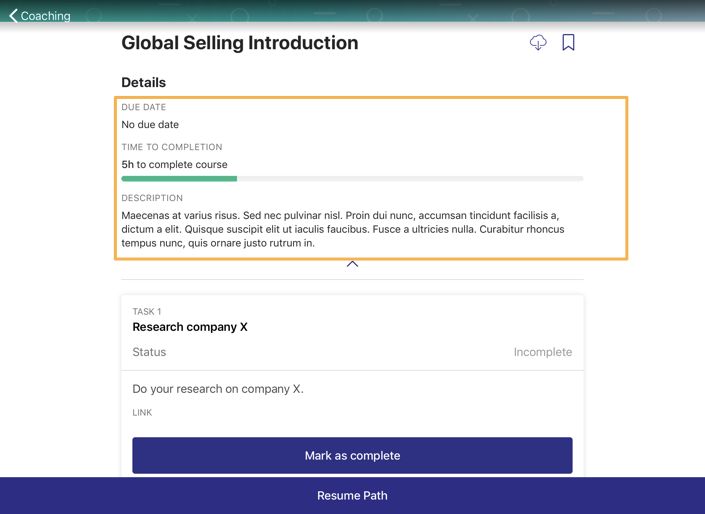This screenshot has height=514, width=705.
Task: Collapse the Details section with up chevron
Action: click(x=352, y=264)
